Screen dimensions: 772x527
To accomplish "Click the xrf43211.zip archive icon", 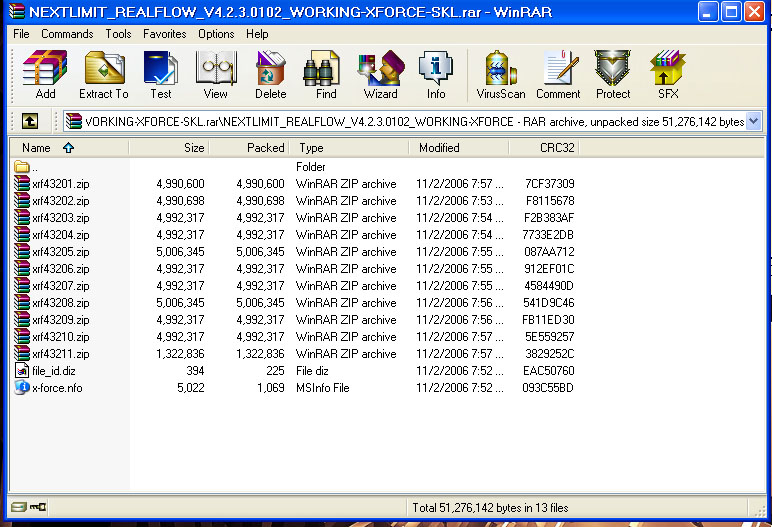I will (22, 354).
